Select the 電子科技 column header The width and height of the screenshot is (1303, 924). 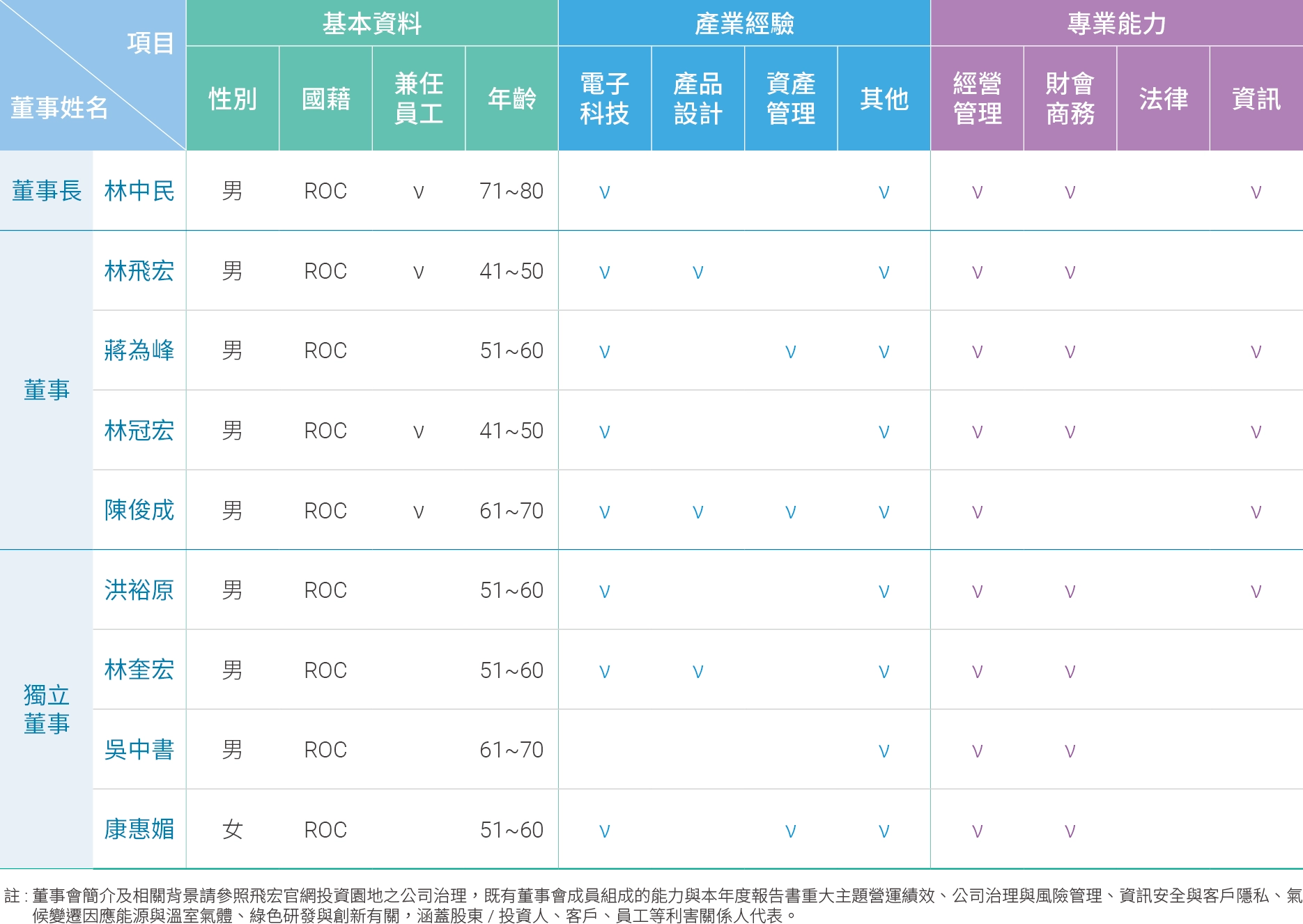click(605, 98)
